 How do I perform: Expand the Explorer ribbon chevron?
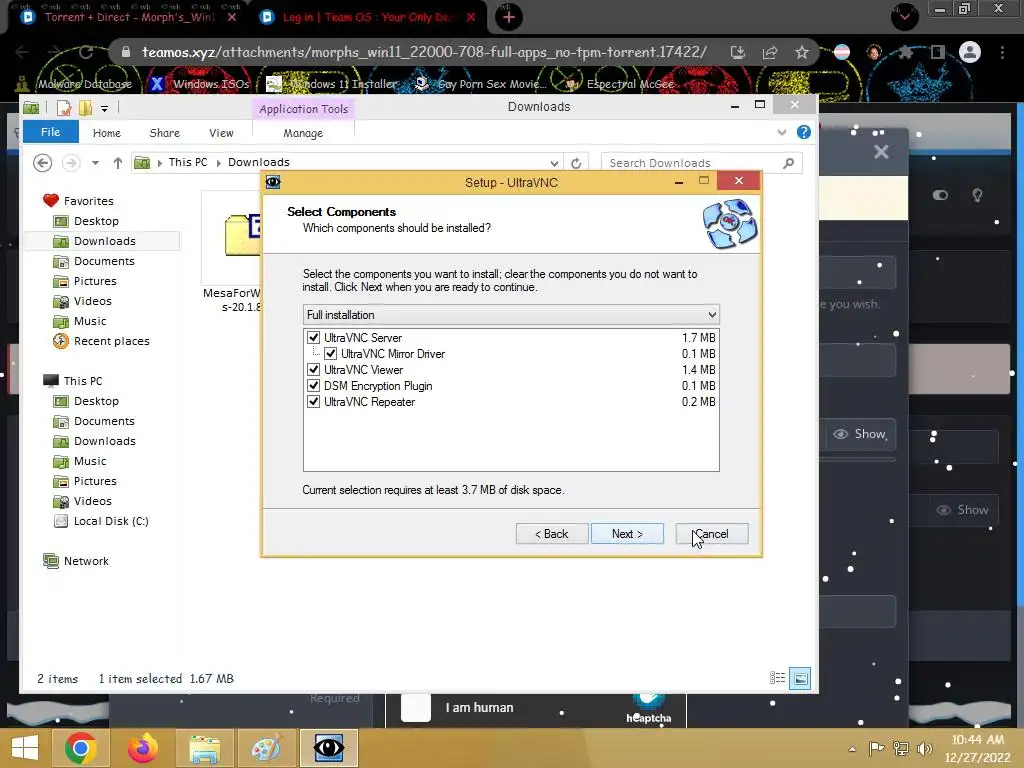[782, 133]
